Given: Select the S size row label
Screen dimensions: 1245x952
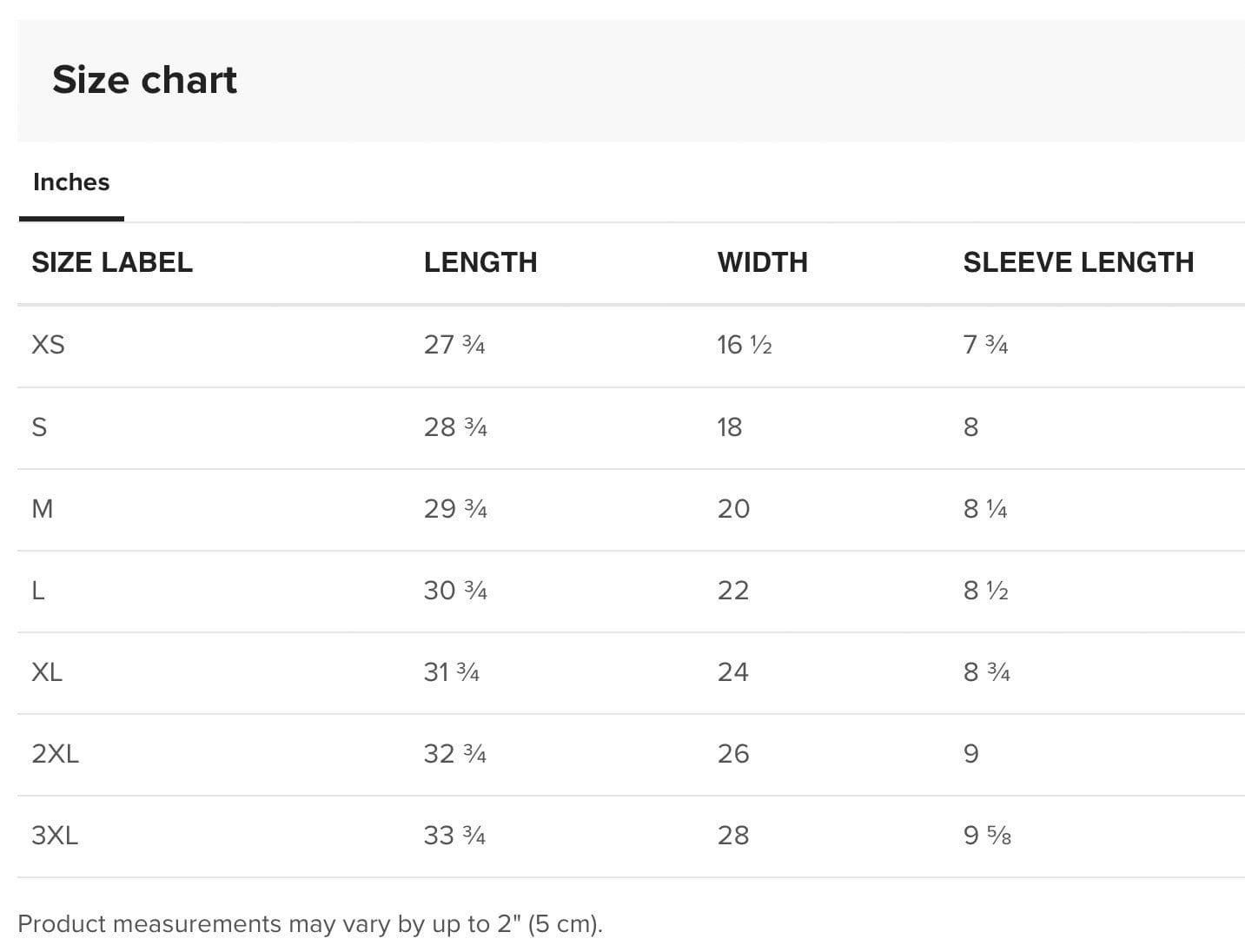Looking at the screenshot, I should tap(39, 427).
